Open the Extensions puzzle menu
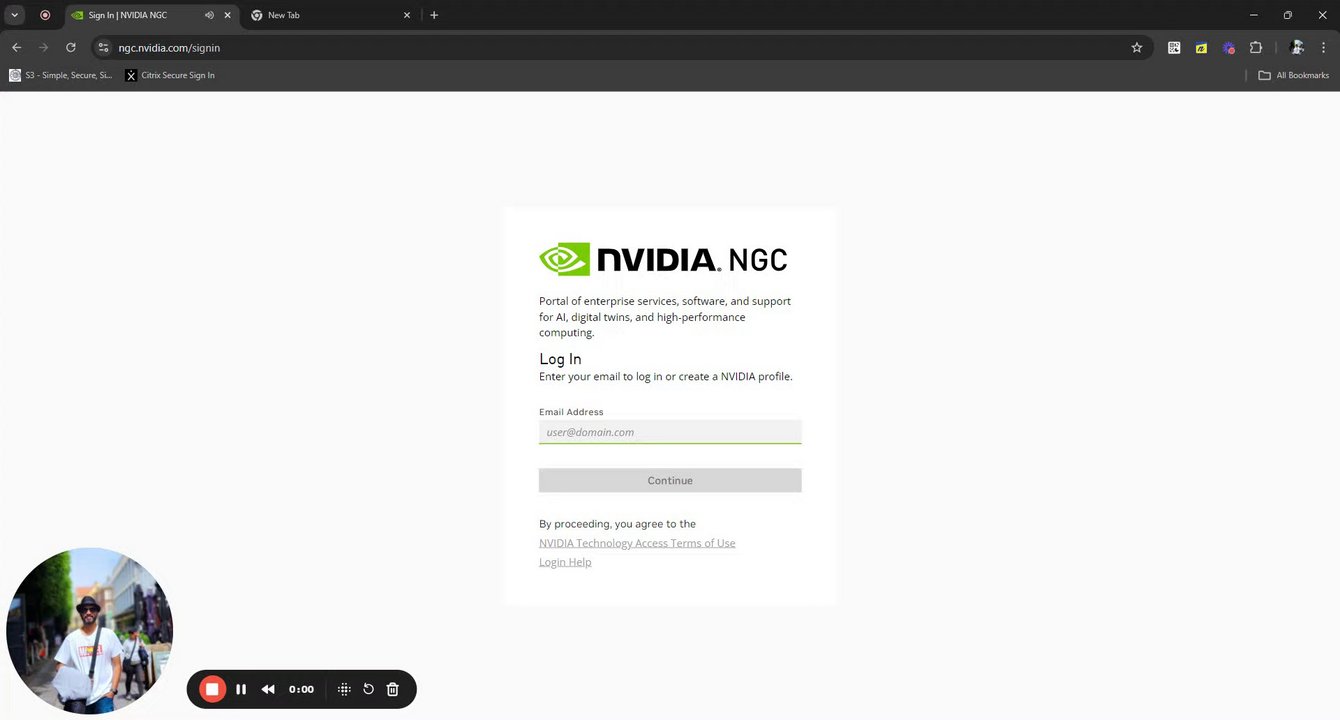 [x=1256, y=47]
